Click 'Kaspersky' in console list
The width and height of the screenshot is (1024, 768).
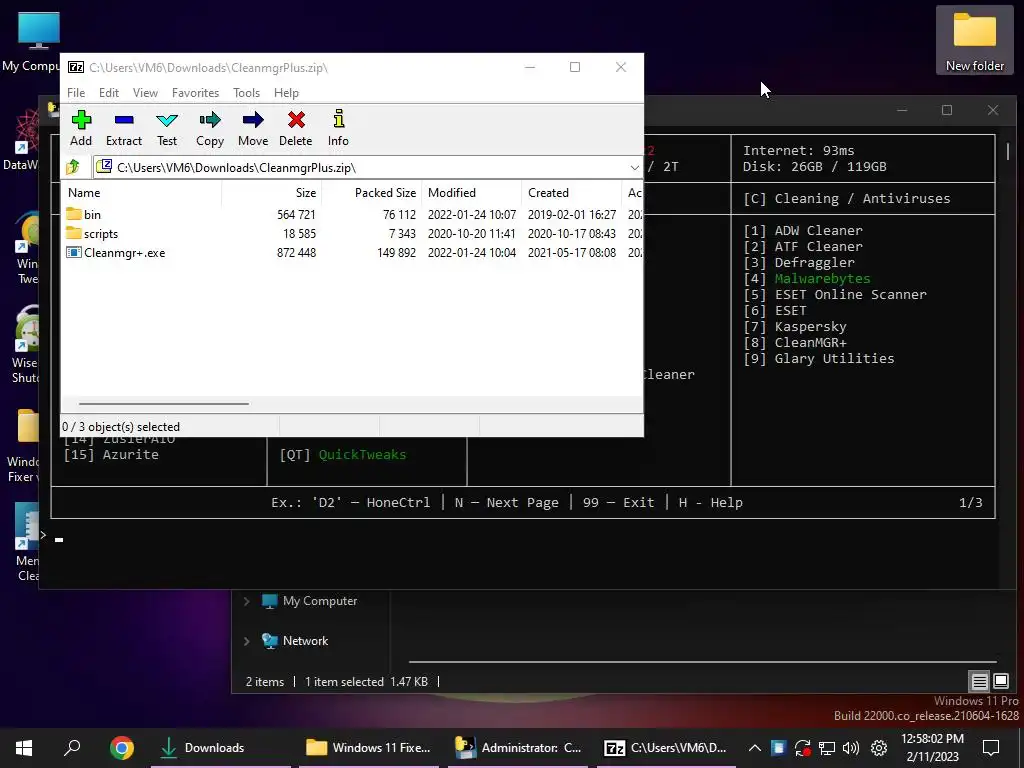(x=810, y=327)
